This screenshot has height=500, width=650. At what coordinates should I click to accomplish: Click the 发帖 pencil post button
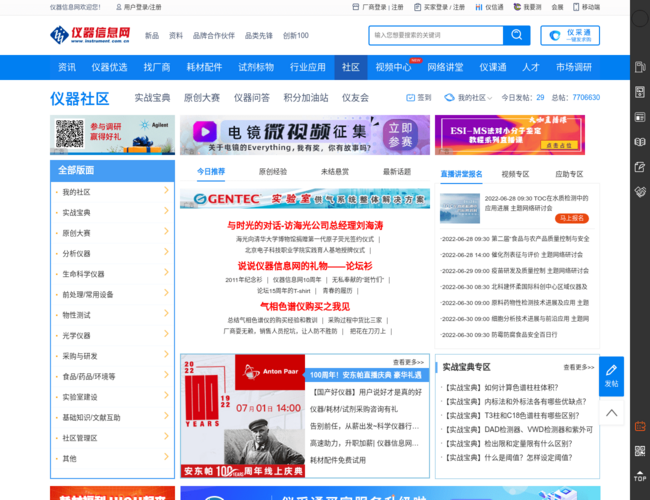[611, 375]
